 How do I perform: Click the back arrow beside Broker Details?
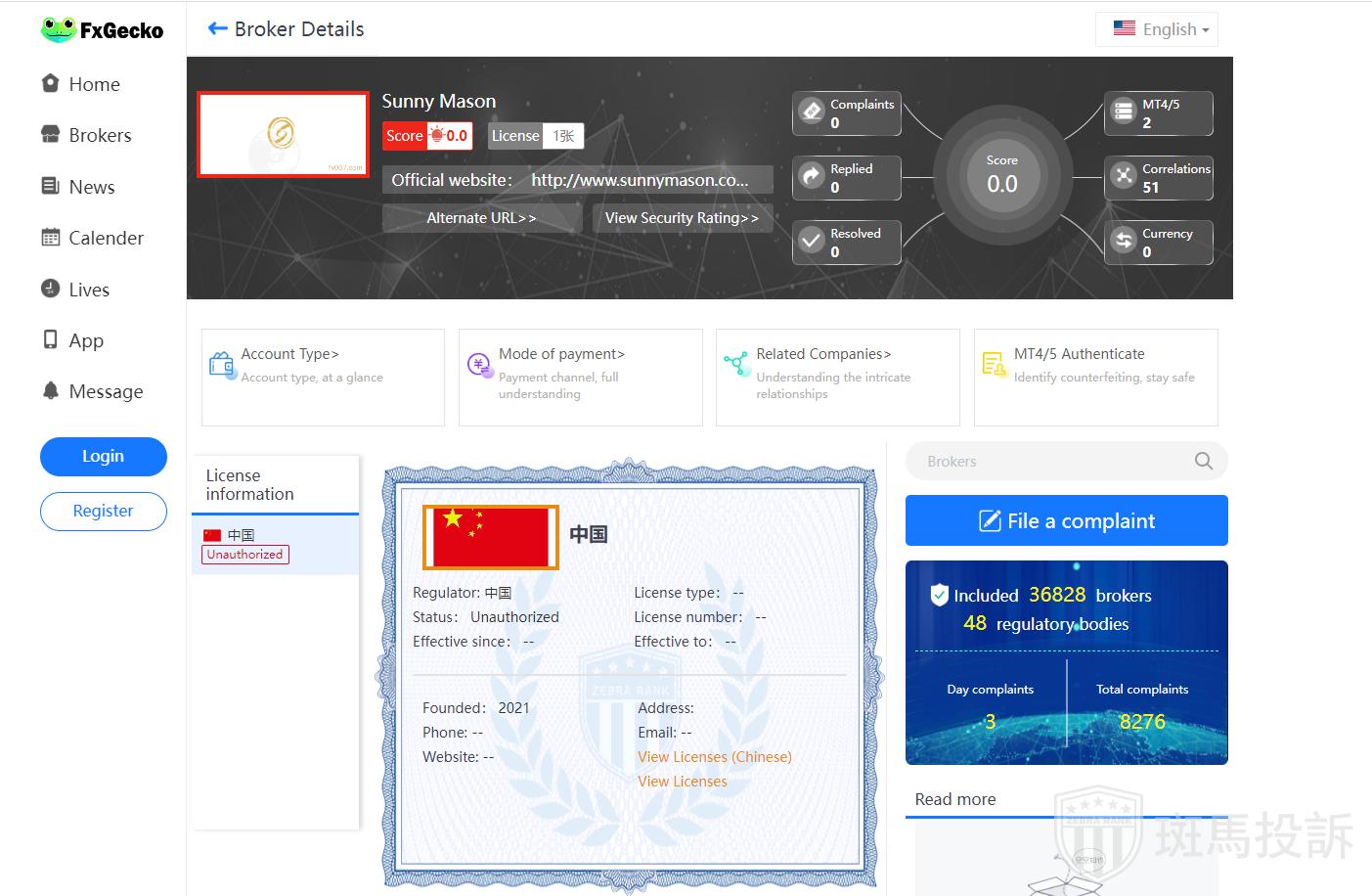tap(217, 29)
